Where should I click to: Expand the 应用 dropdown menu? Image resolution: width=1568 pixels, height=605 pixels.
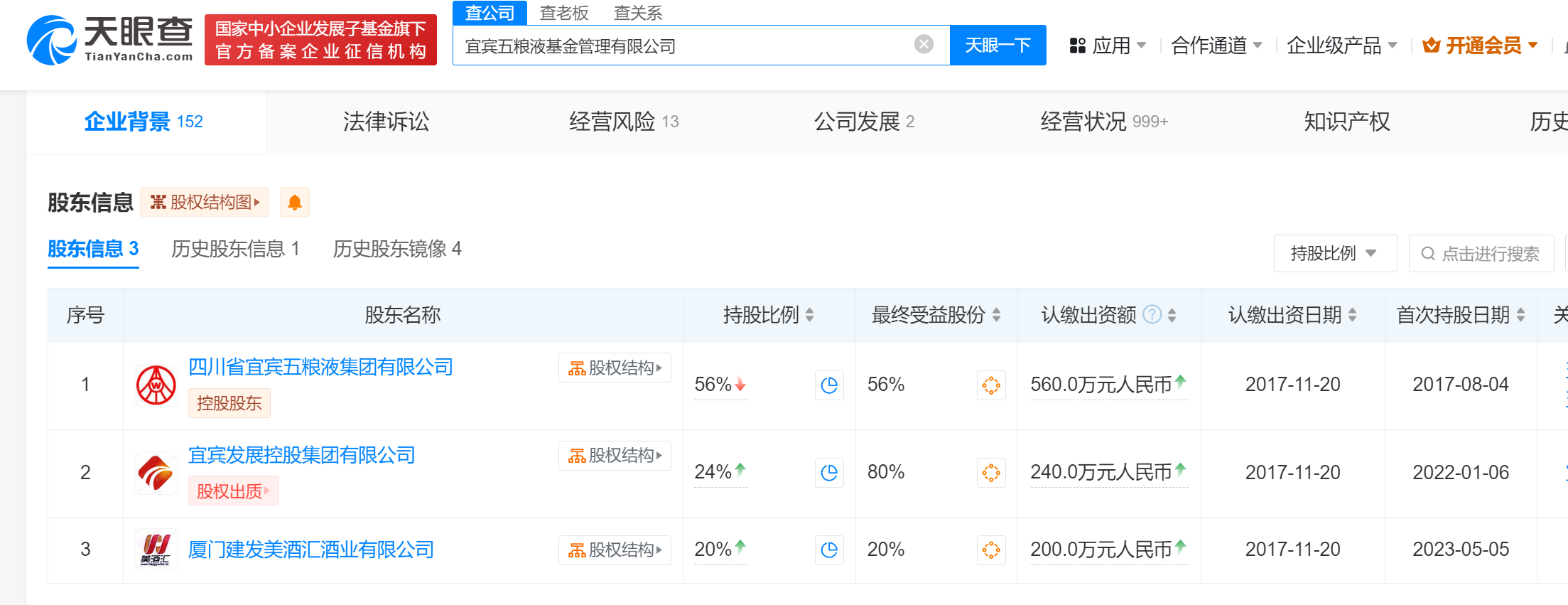(1108, 45)
